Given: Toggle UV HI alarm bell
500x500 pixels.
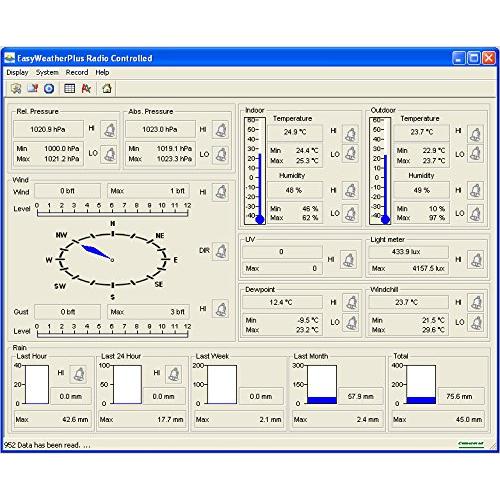Looking at the screenshot, I should point(348,260).
